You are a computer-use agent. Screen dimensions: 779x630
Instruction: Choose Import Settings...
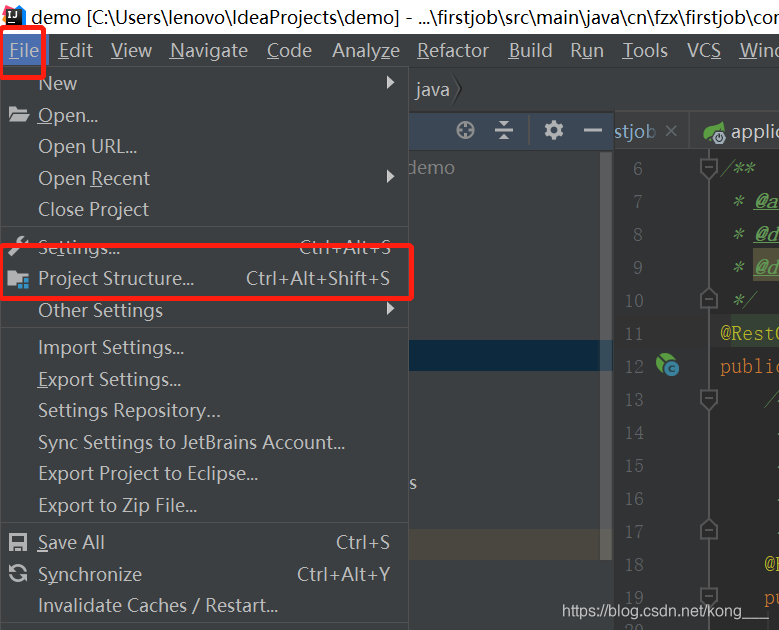204,348
